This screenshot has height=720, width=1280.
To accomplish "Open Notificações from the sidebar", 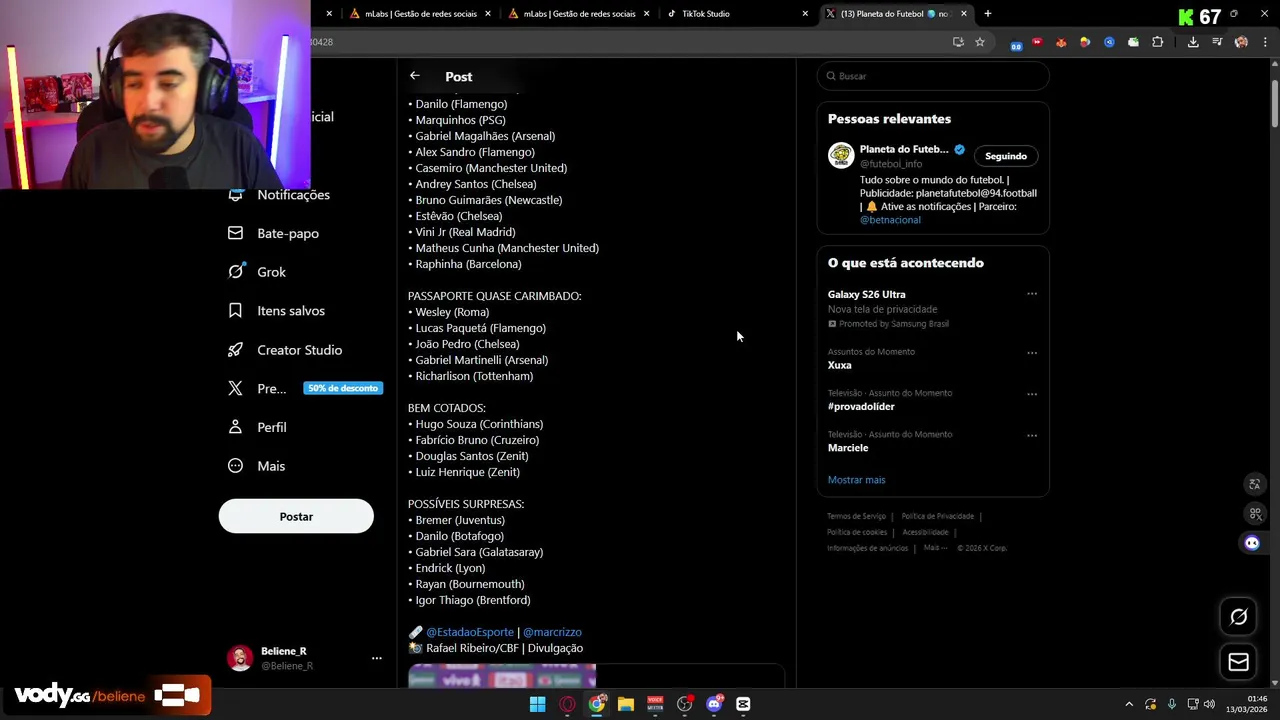I will (279, 195).
